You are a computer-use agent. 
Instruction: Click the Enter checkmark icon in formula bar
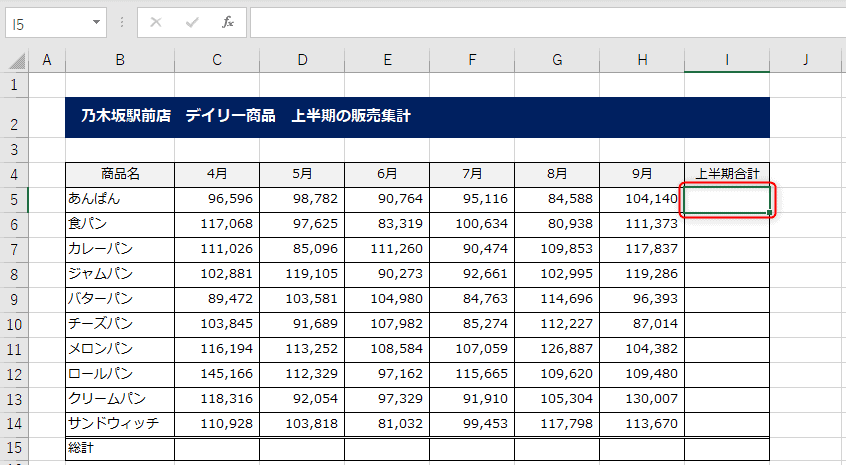[x=192, y=22]
